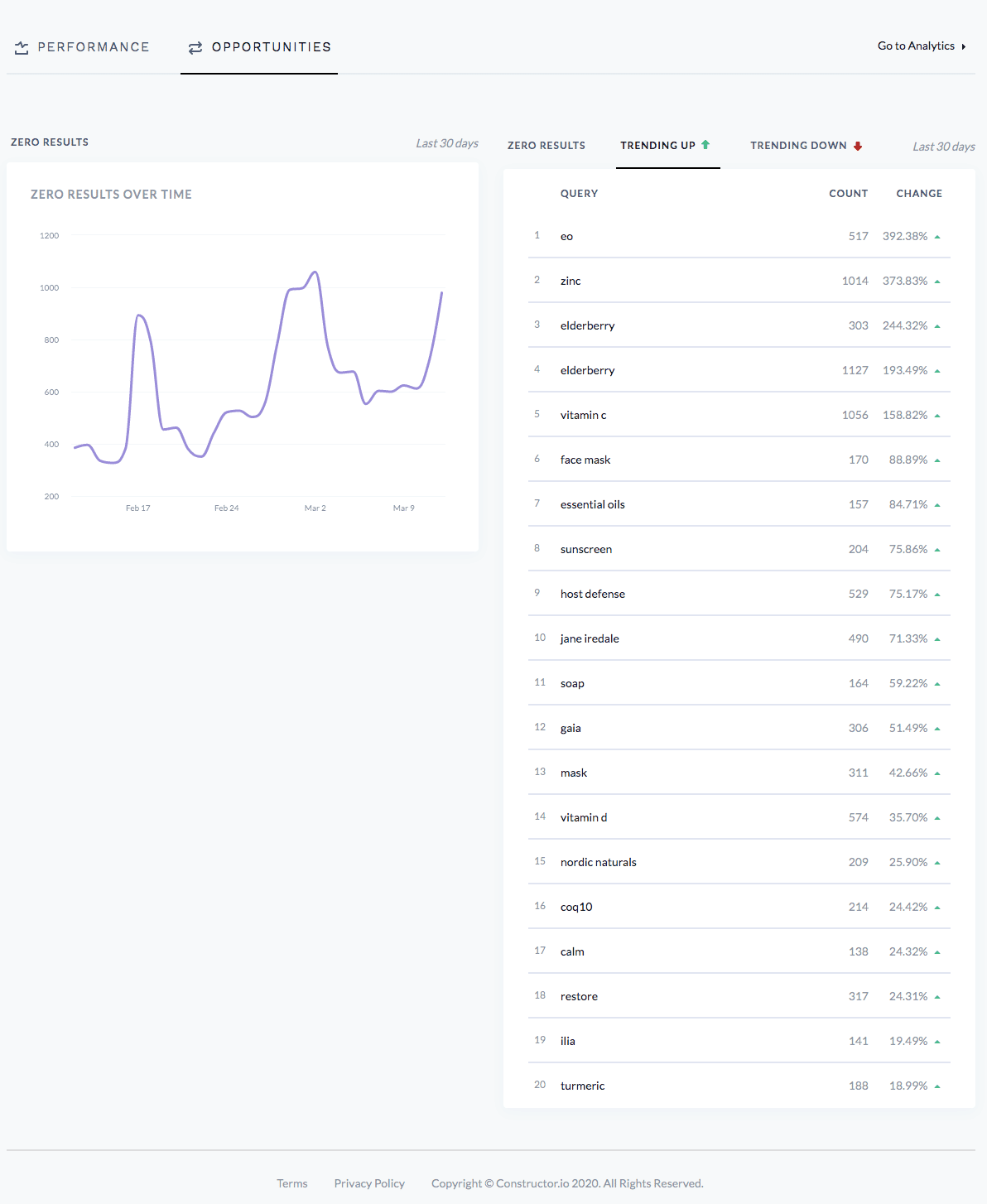
Task: View the Privacy Policy
Action: point(369,1183)
